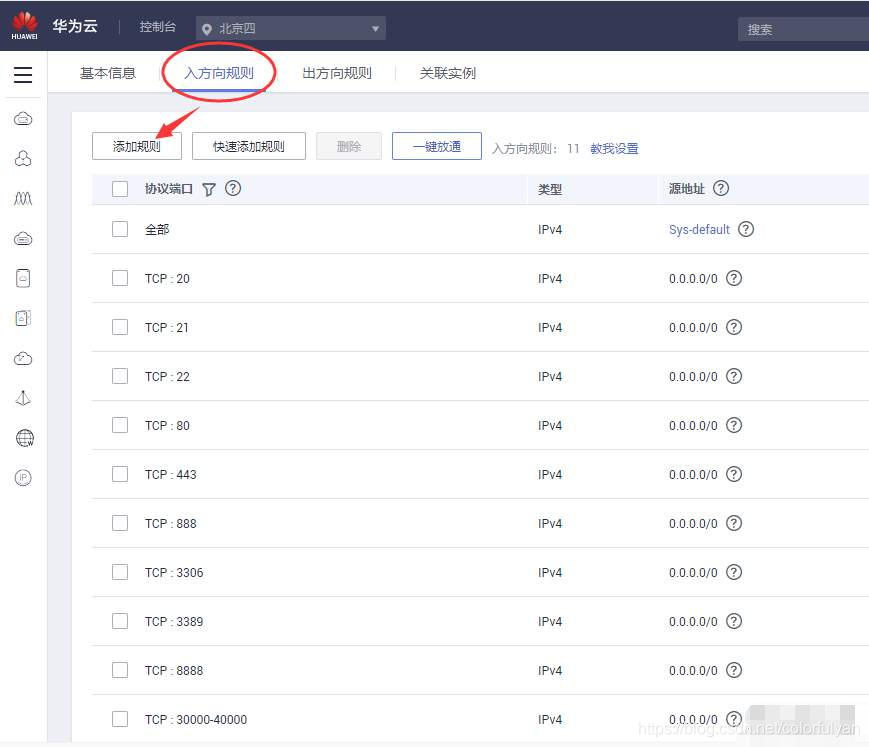The image size is (869, 747).
Task: Click the Huawei Cloud logo
Action: click(x=24, y=25)
